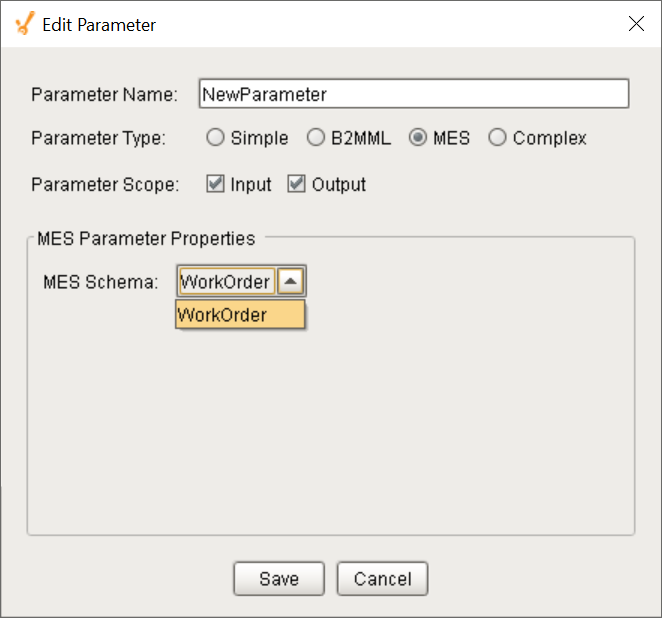Choose the B2MML radio button
Viewport: 662px width, 618px height.
point(316,139)
